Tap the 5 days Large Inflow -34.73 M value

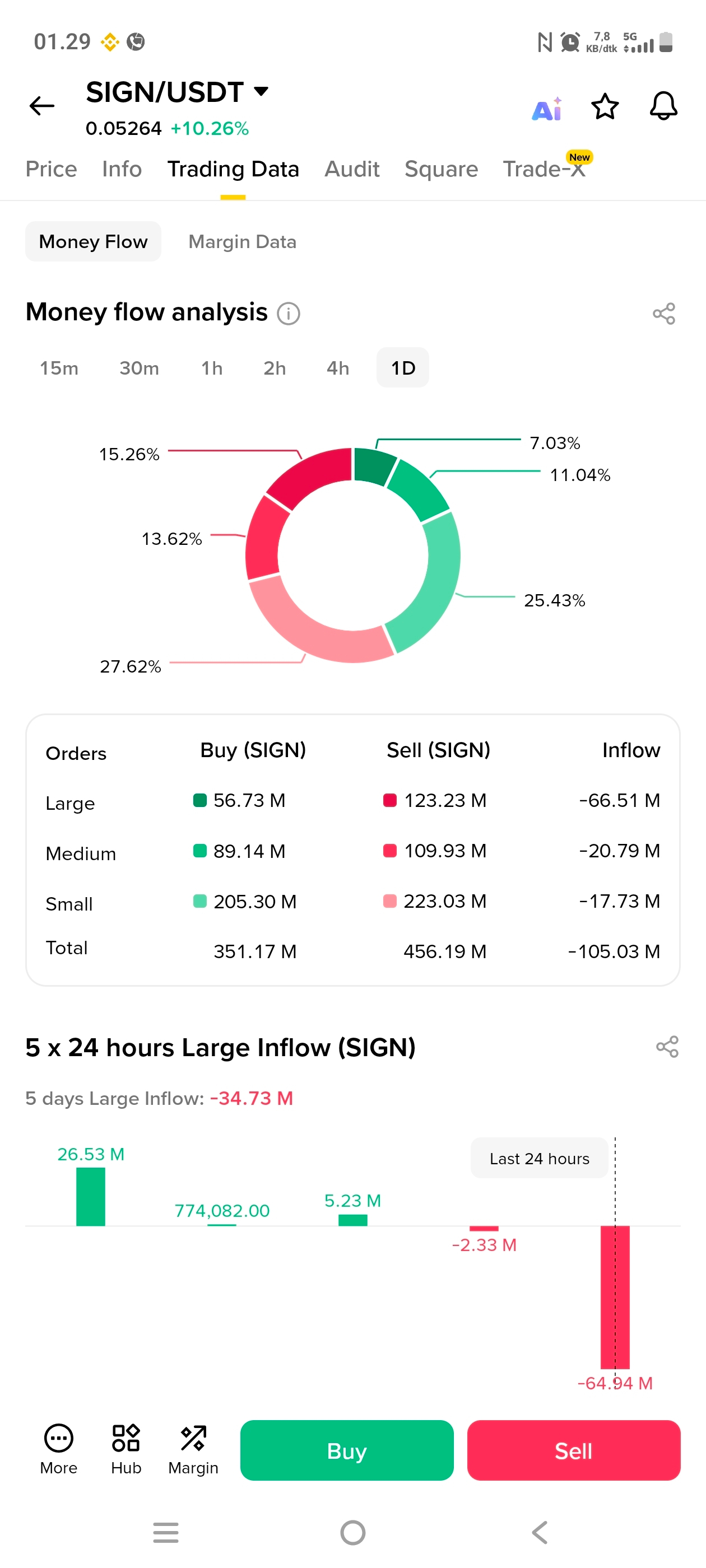click(x=251, y=1098)
